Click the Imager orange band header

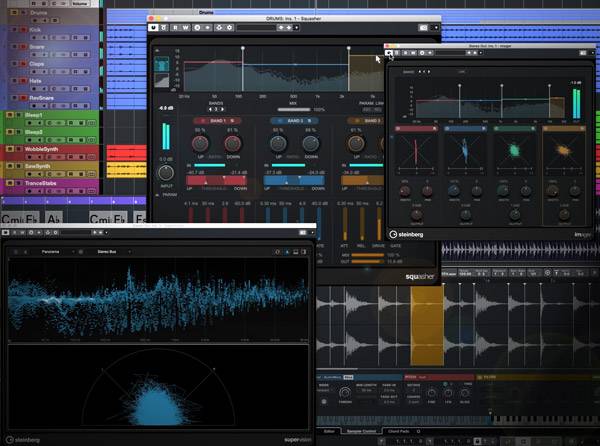click(x=564, y=129)
